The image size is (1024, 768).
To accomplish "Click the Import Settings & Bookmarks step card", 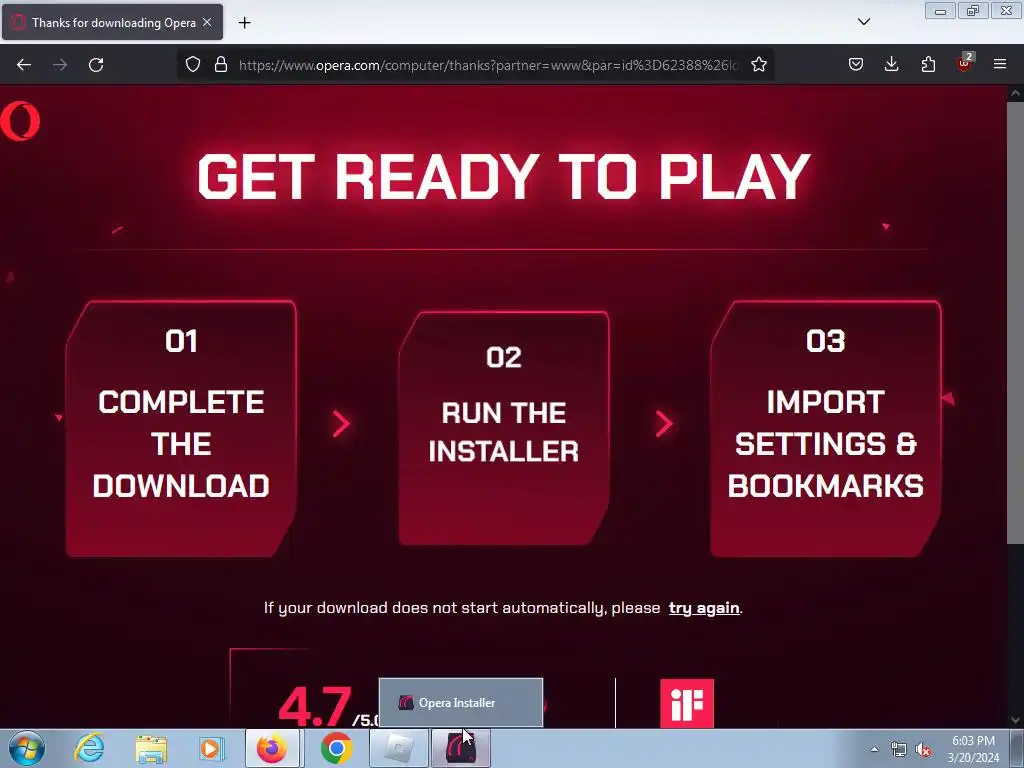I will tap(825, 428).
